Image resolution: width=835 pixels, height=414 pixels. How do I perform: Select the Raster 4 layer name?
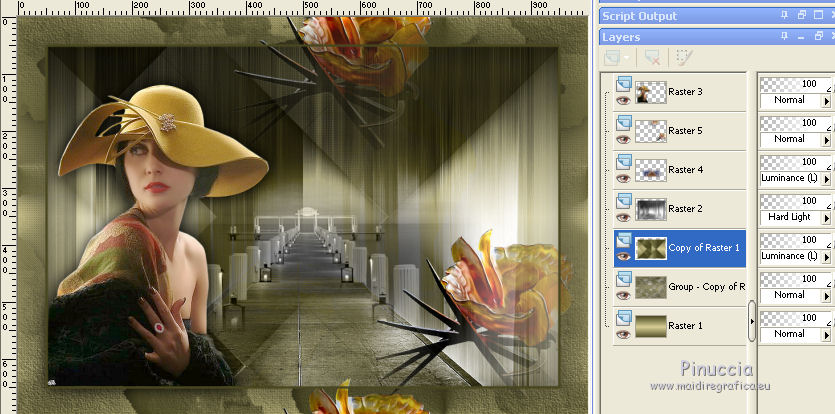(685, 169)
